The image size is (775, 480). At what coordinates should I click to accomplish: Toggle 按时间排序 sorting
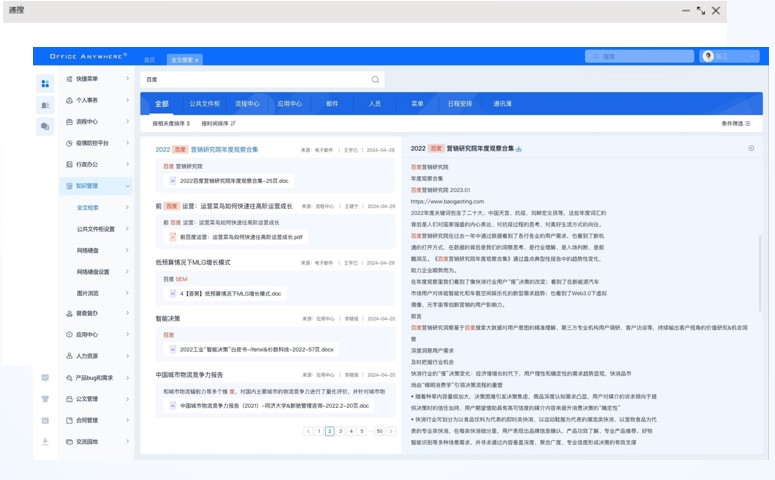pos(218,124)
